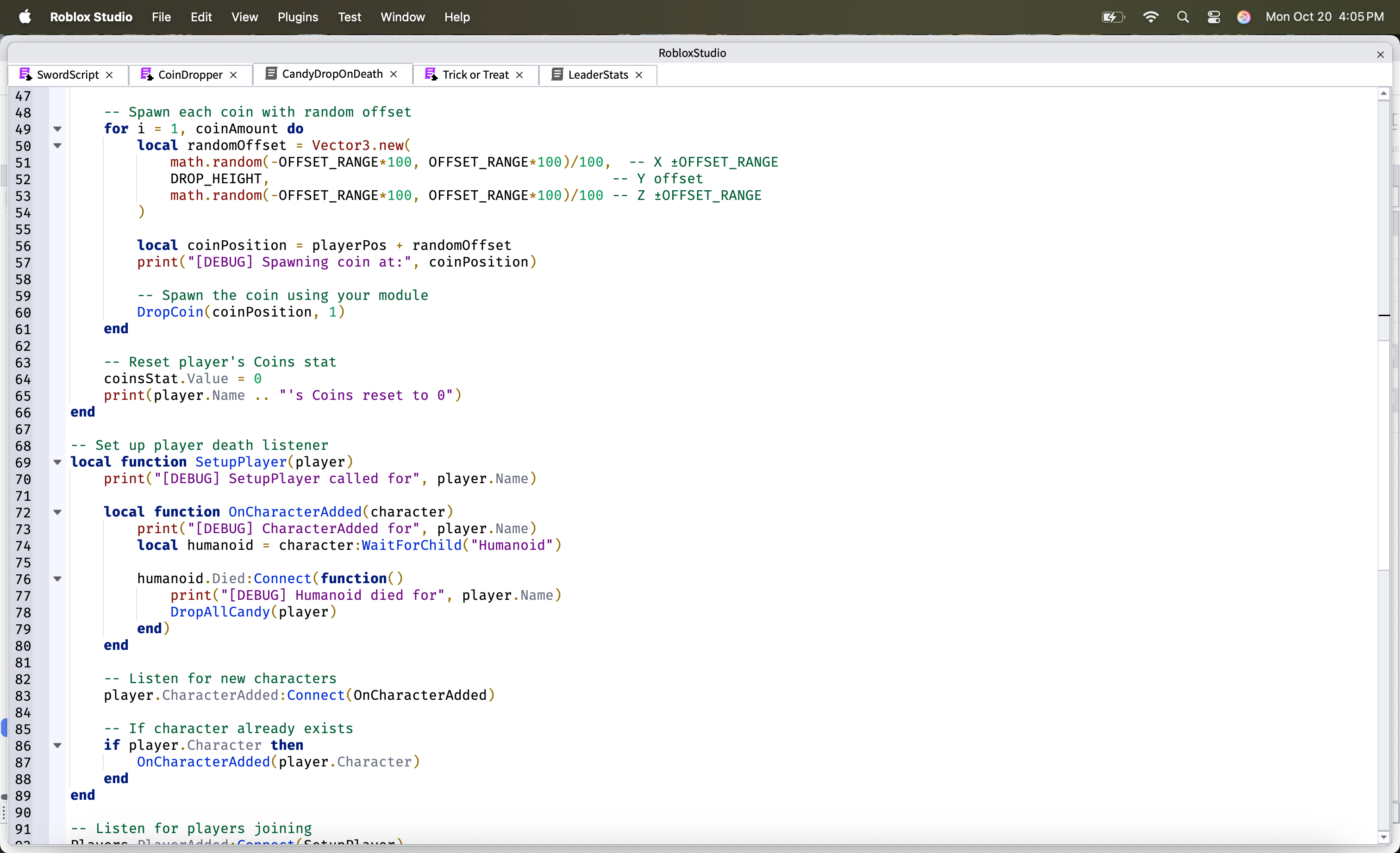Click the SwordScript tab script icon
The image size is (1400, 853).
click(25, 75)
